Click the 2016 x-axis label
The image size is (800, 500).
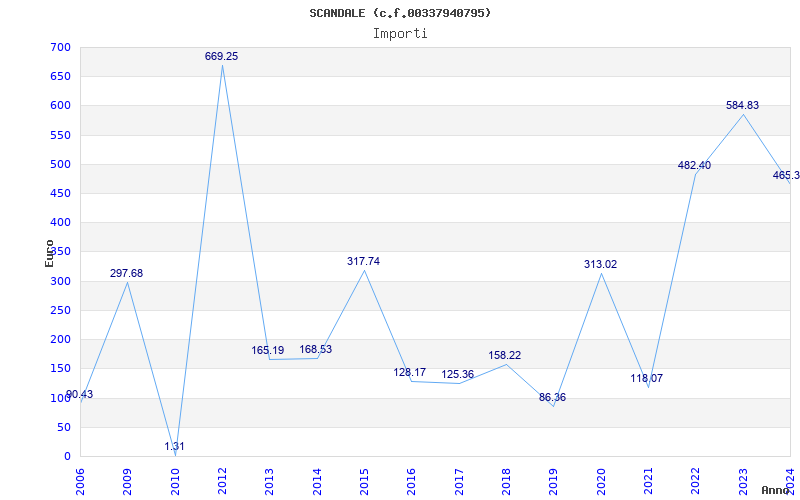(x=412, y=481)
